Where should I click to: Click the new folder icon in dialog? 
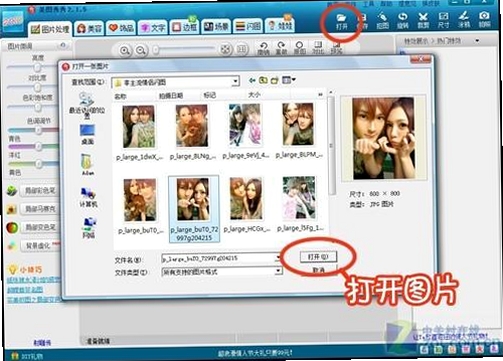(x=274, y=80)
